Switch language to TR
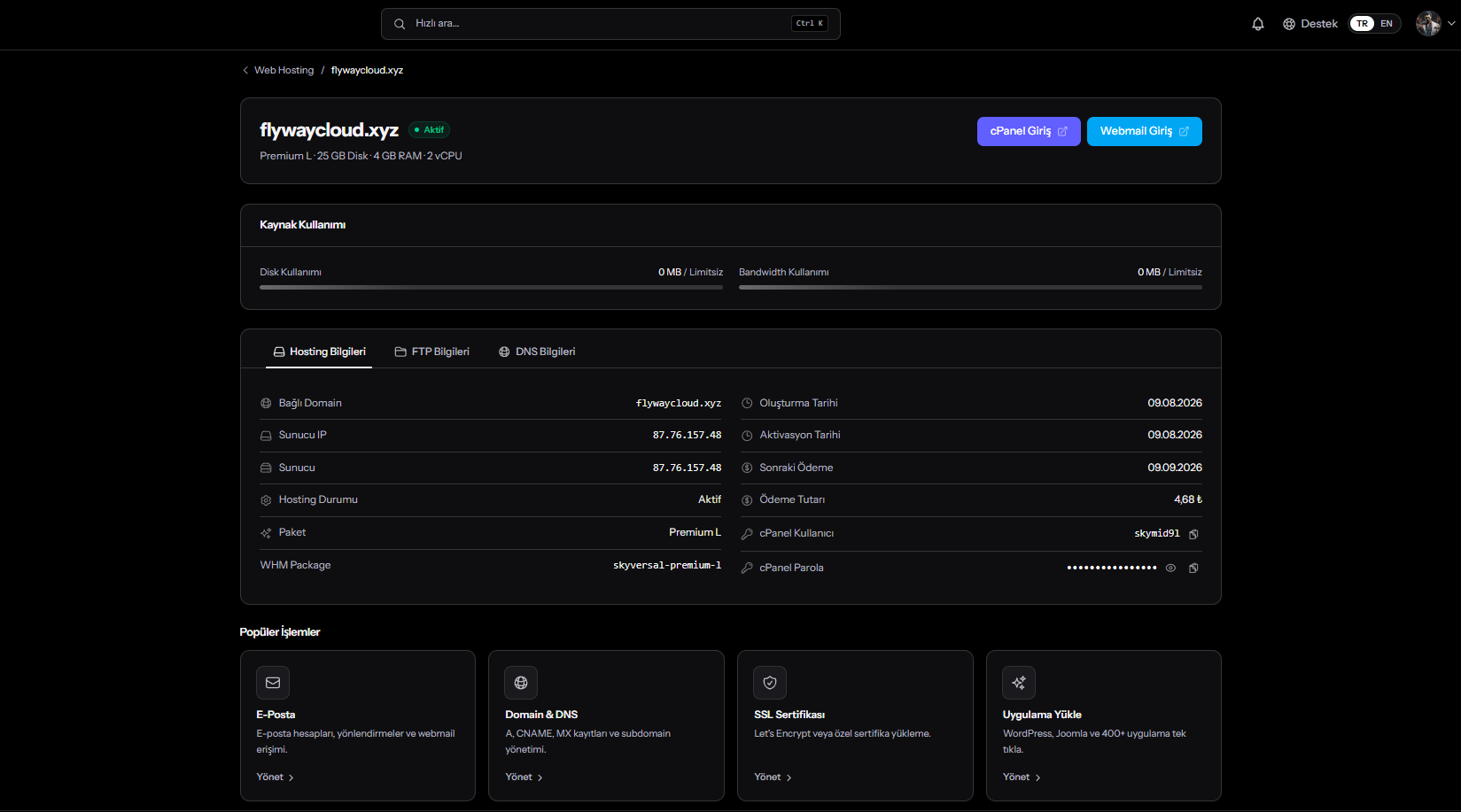 click(x=1362, y=24)
